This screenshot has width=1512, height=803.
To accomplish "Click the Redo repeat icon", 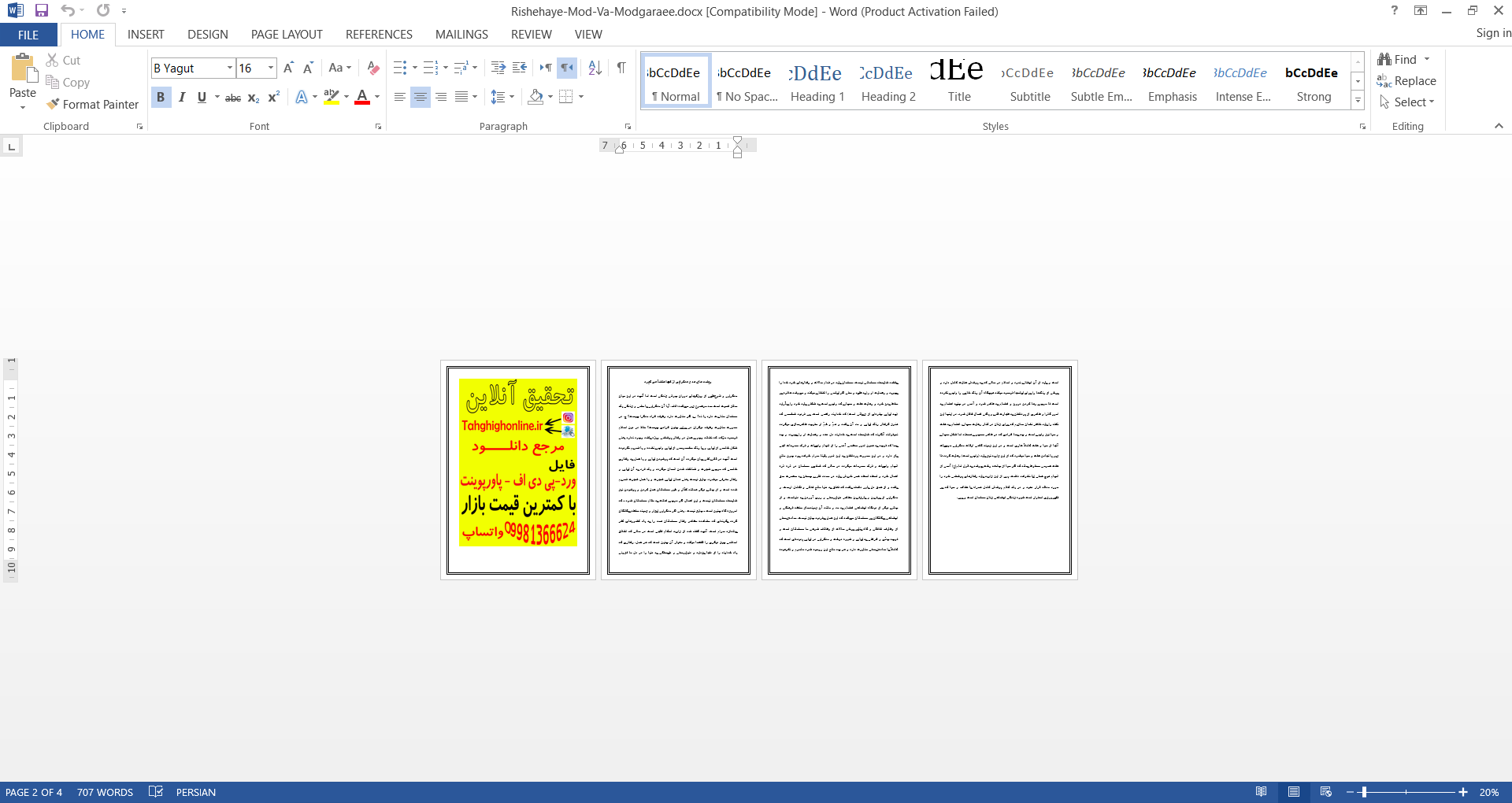I will (x=103, y=11).
